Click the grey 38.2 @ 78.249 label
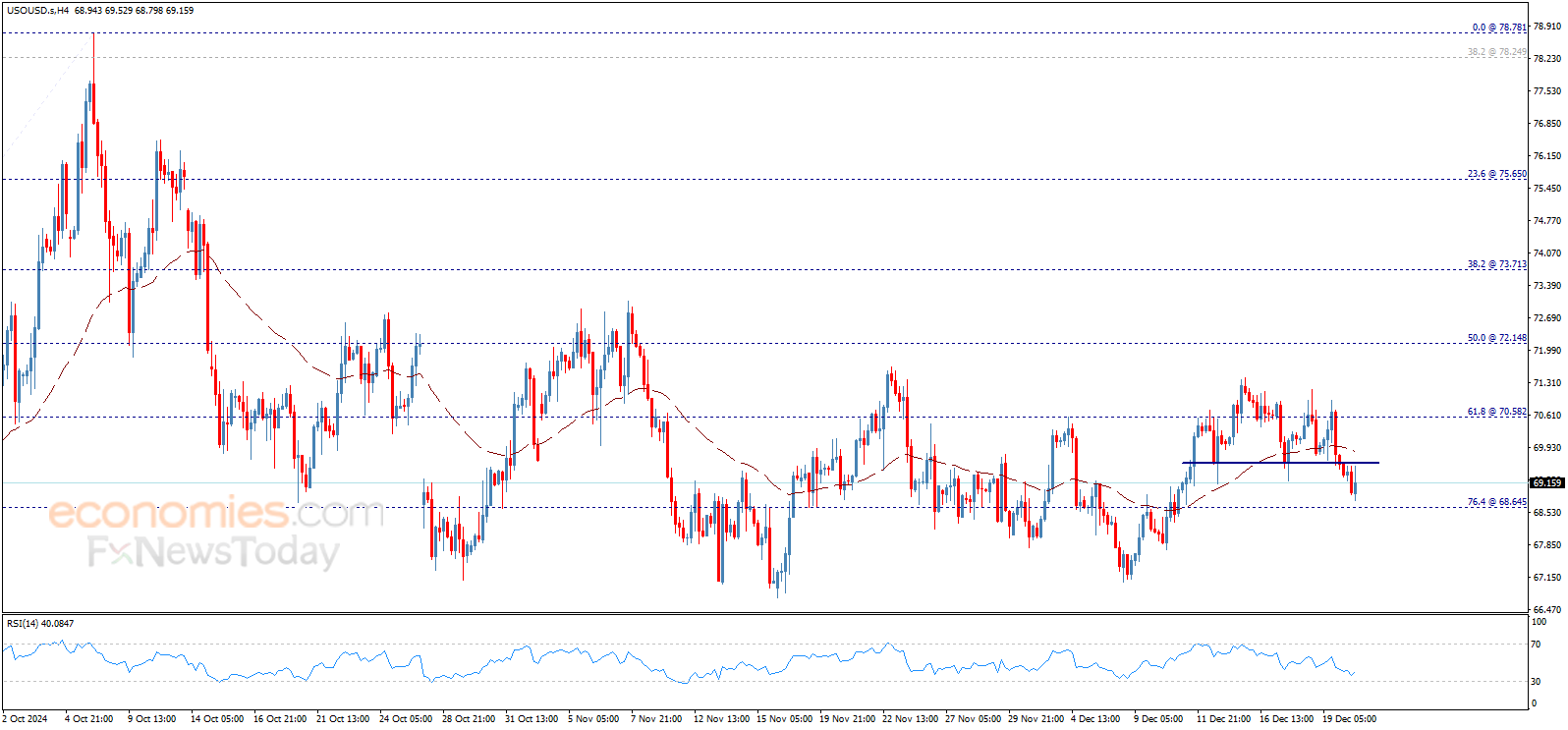 pos(1497,52)
